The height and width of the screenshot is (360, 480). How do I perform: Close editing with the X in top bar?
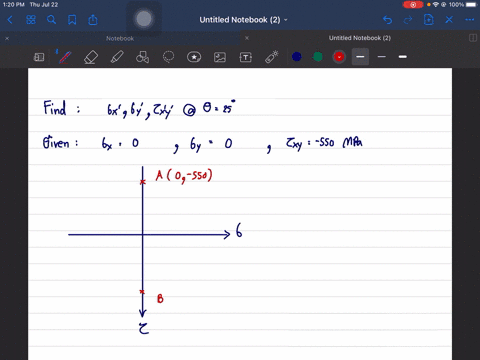tap(449, 20)
